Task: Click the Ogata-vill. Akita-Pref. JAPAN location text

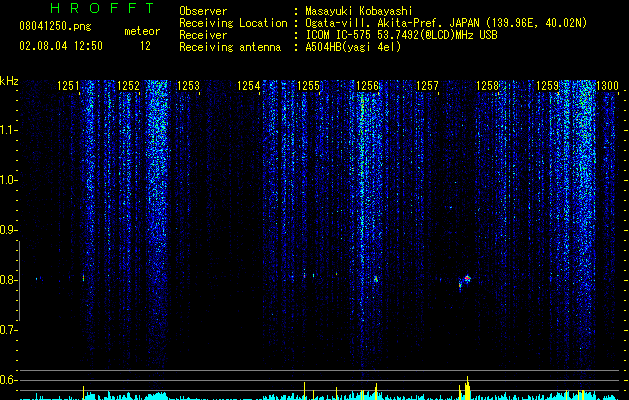Action: (x=446, y=23)
